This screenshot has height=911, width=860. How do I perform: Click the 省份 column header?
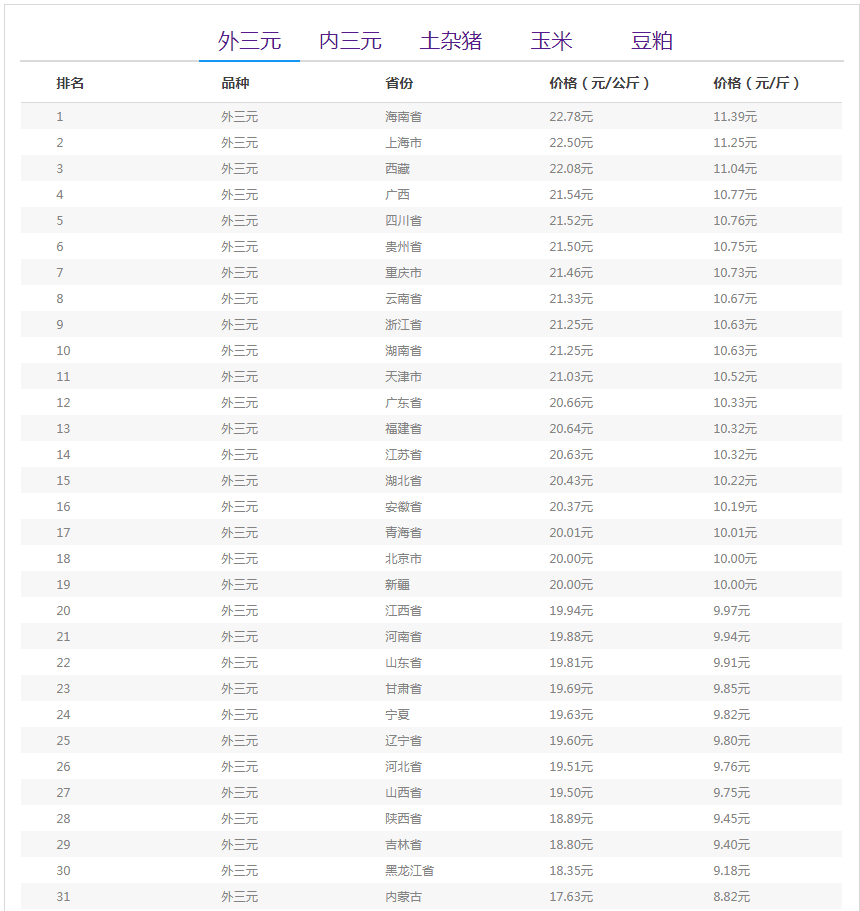[399, 83]
